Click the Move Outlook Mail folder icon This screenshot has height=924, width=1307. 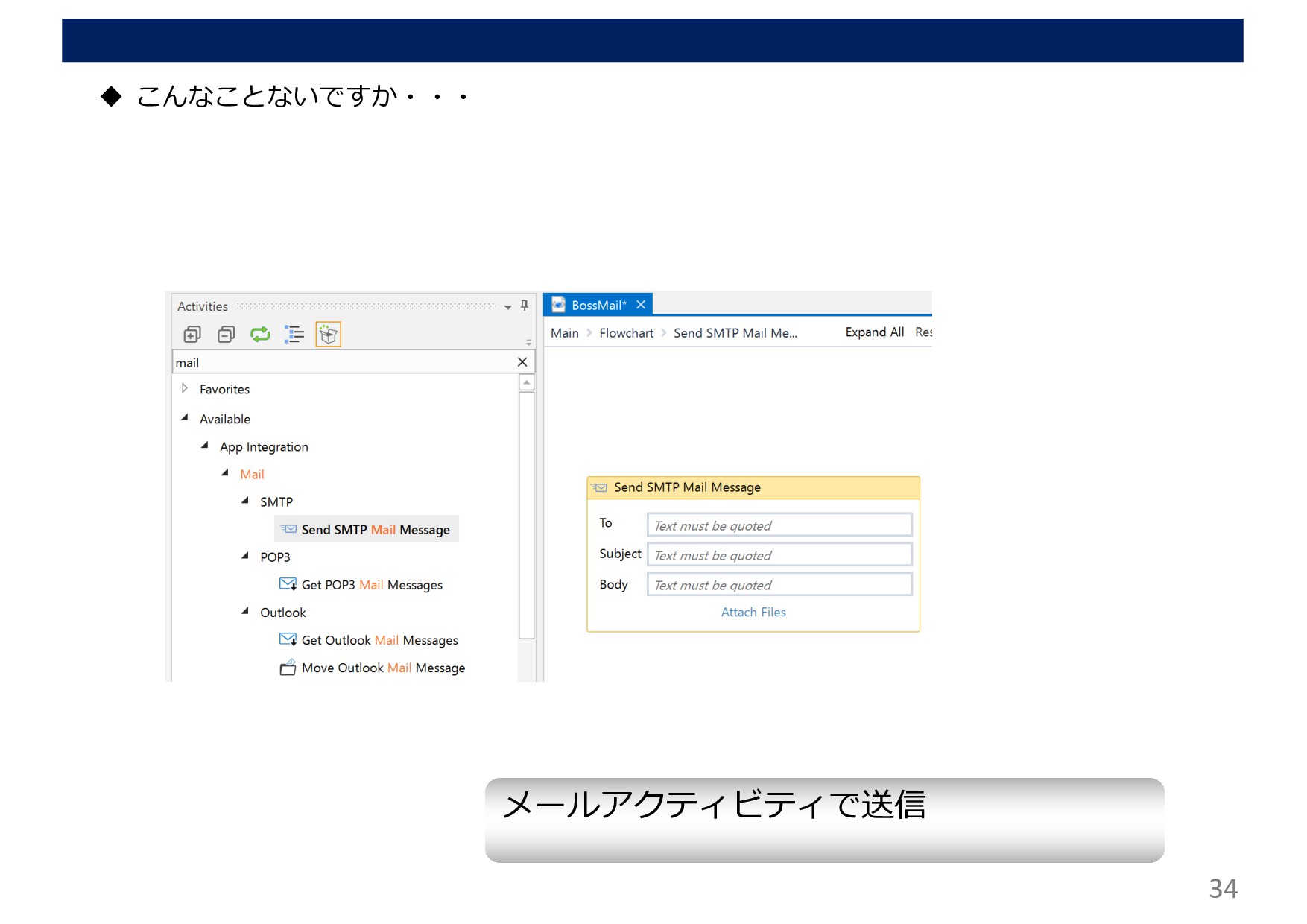tap(288, 668)
